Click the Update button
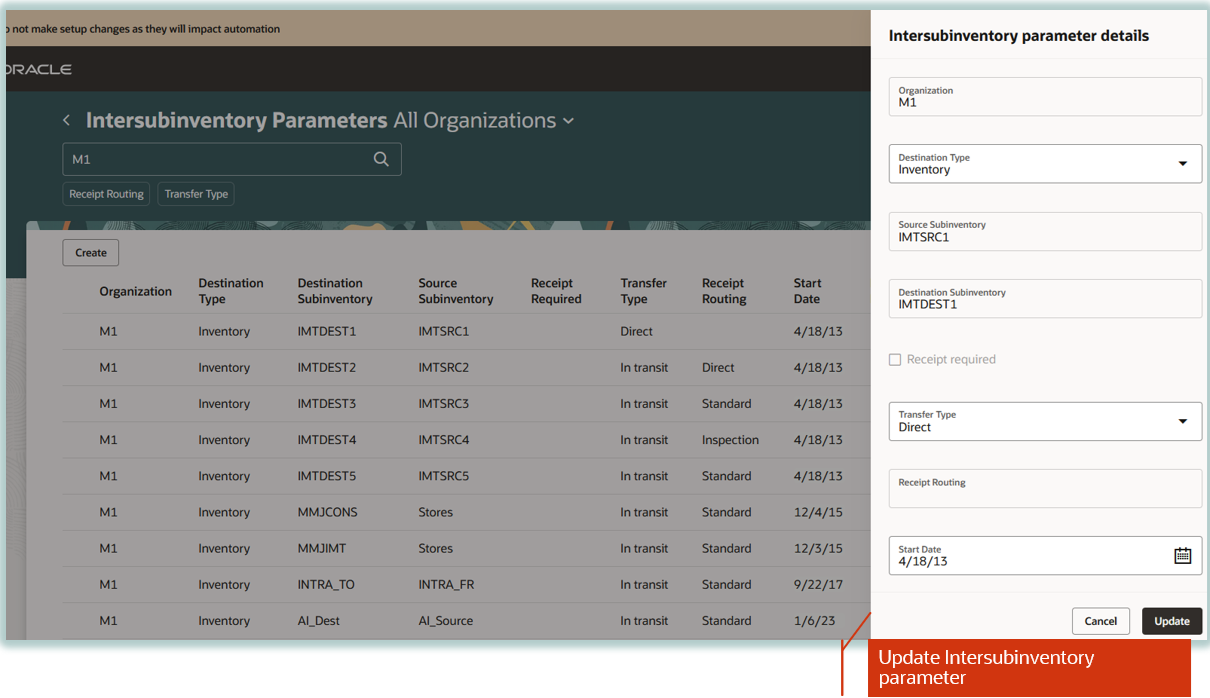Viewport: 1210px width, 698px height. point(1172,621)
